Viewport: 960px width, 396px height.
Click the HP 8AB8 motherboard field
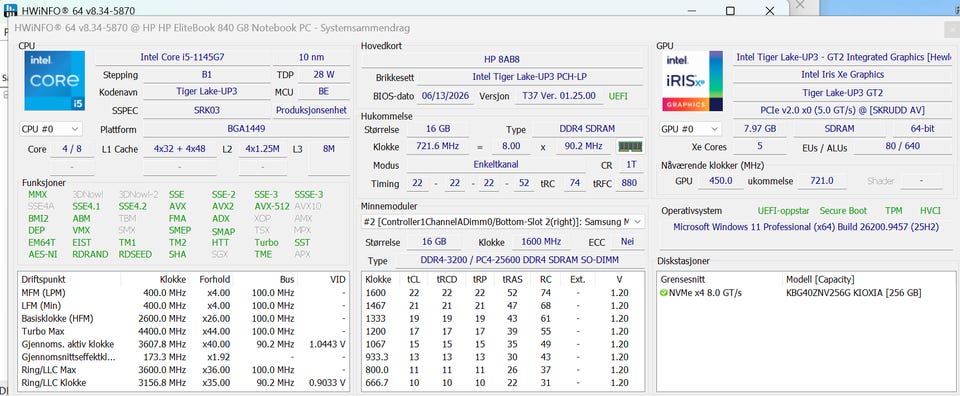click(501, 59)
